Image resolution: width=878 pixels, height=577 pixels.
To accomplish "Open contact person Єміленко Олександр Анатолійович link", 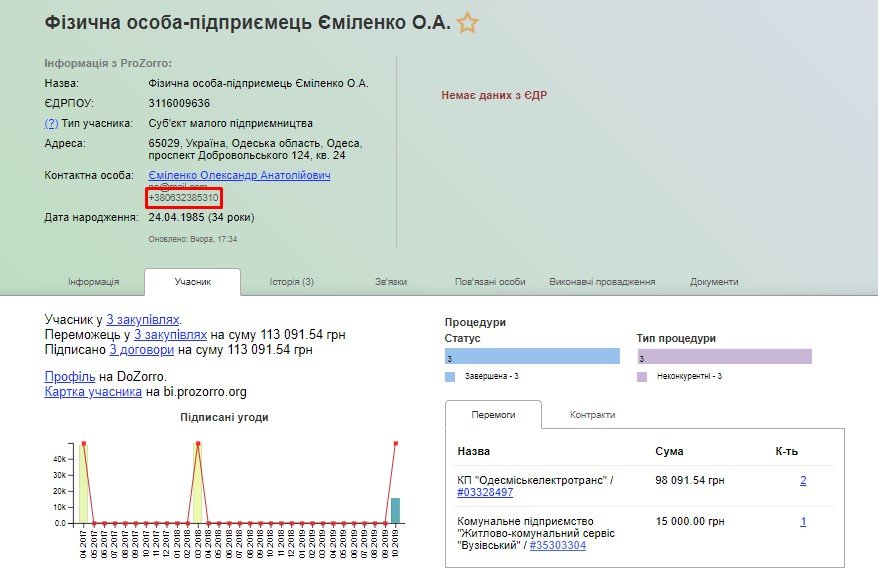I will 239,175.
